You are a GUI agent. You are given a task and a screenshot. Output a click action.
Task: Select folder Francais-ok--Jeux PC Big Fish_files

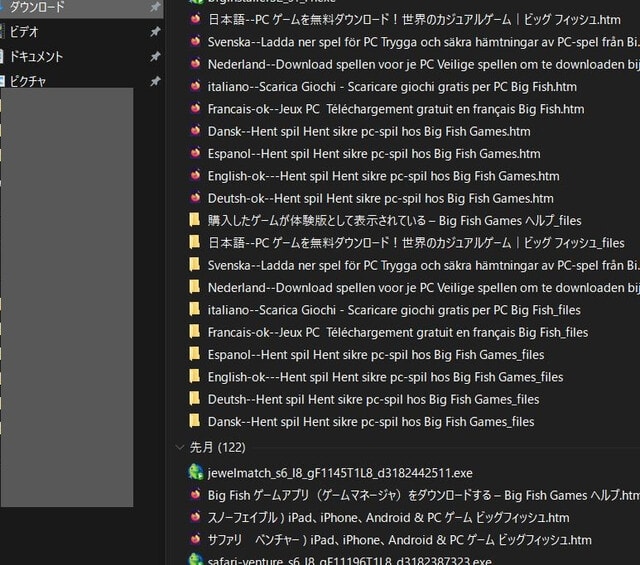click(398, 332)
